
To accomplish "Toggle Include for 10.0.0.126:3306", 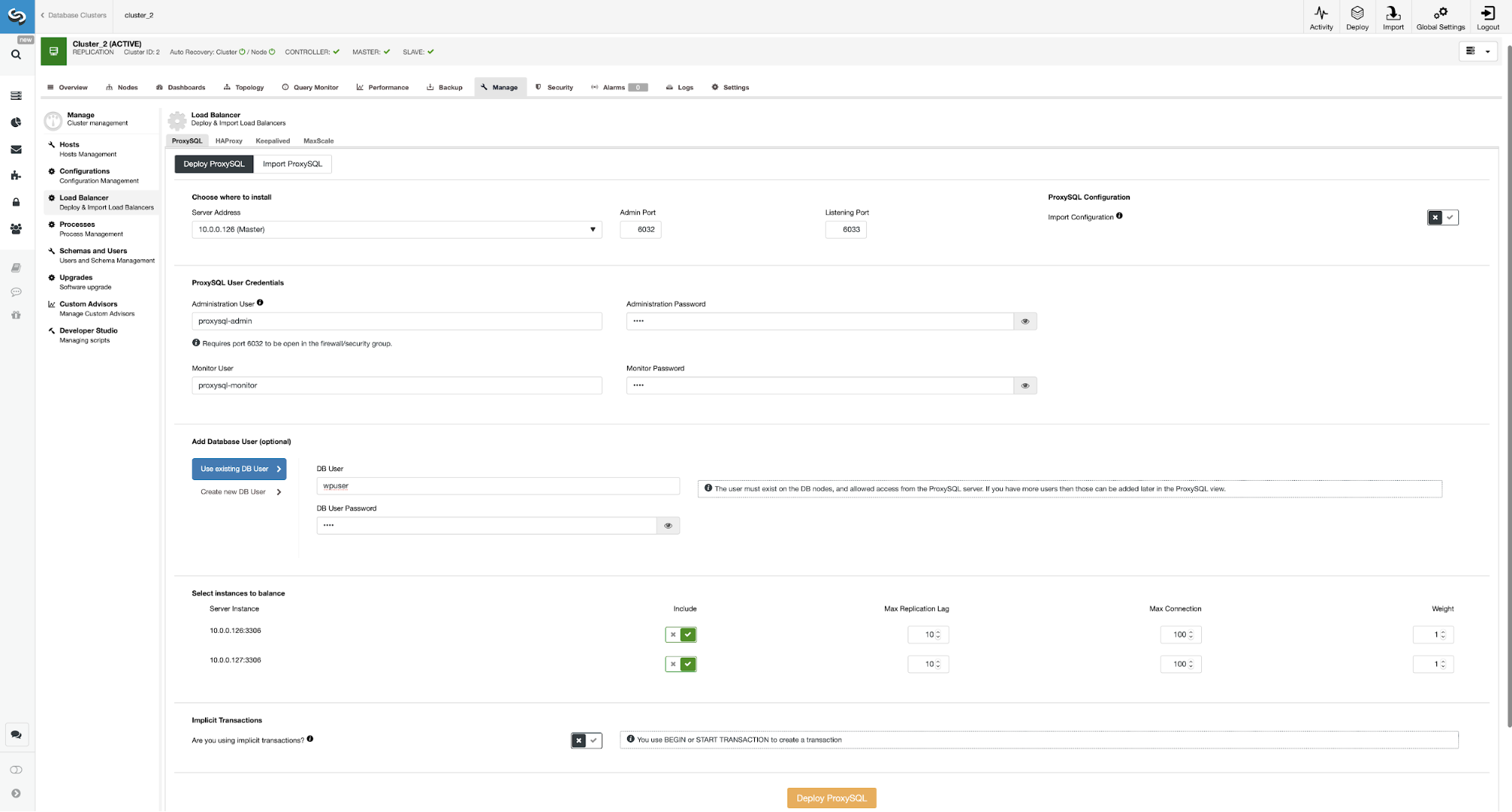I will tap(681, 634).
